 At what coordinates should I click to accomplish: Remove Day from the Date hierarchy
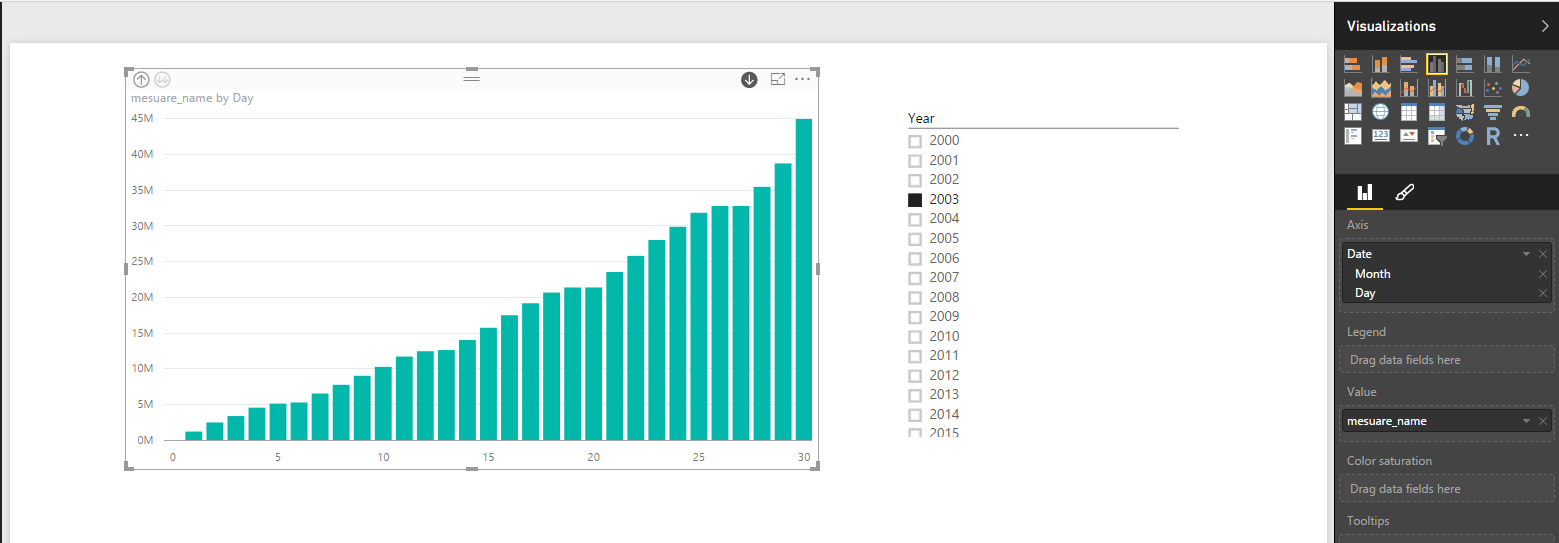pyautogui.click(x=1543, y=293)
